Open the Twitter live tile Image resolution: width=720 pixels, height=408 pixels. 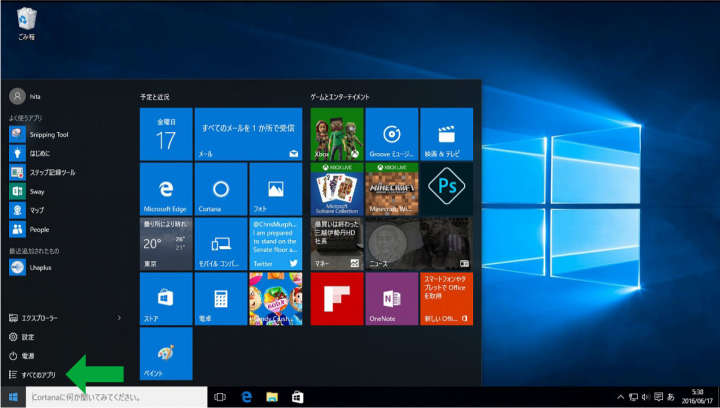point(276,244)
